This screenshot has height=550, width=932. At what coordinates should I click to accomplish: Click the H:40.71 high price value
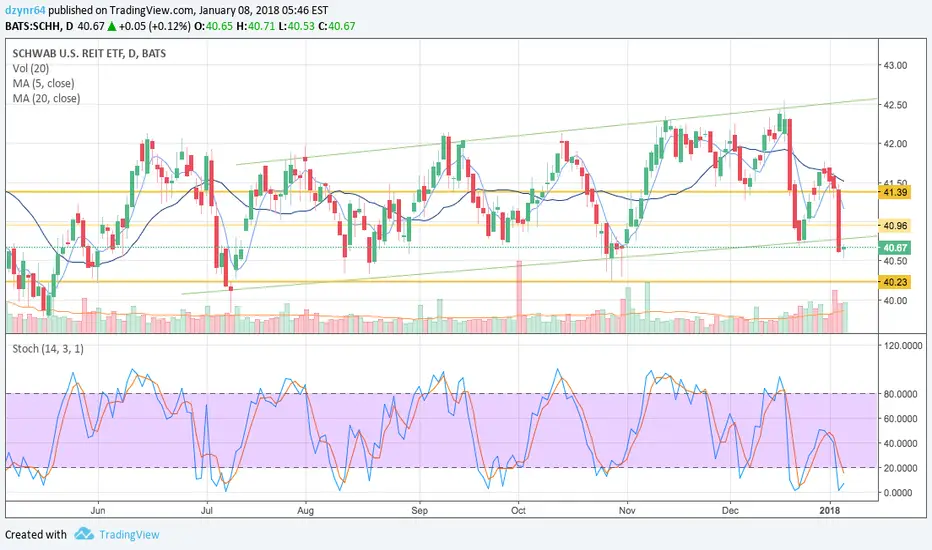click(x=256, y=26)
